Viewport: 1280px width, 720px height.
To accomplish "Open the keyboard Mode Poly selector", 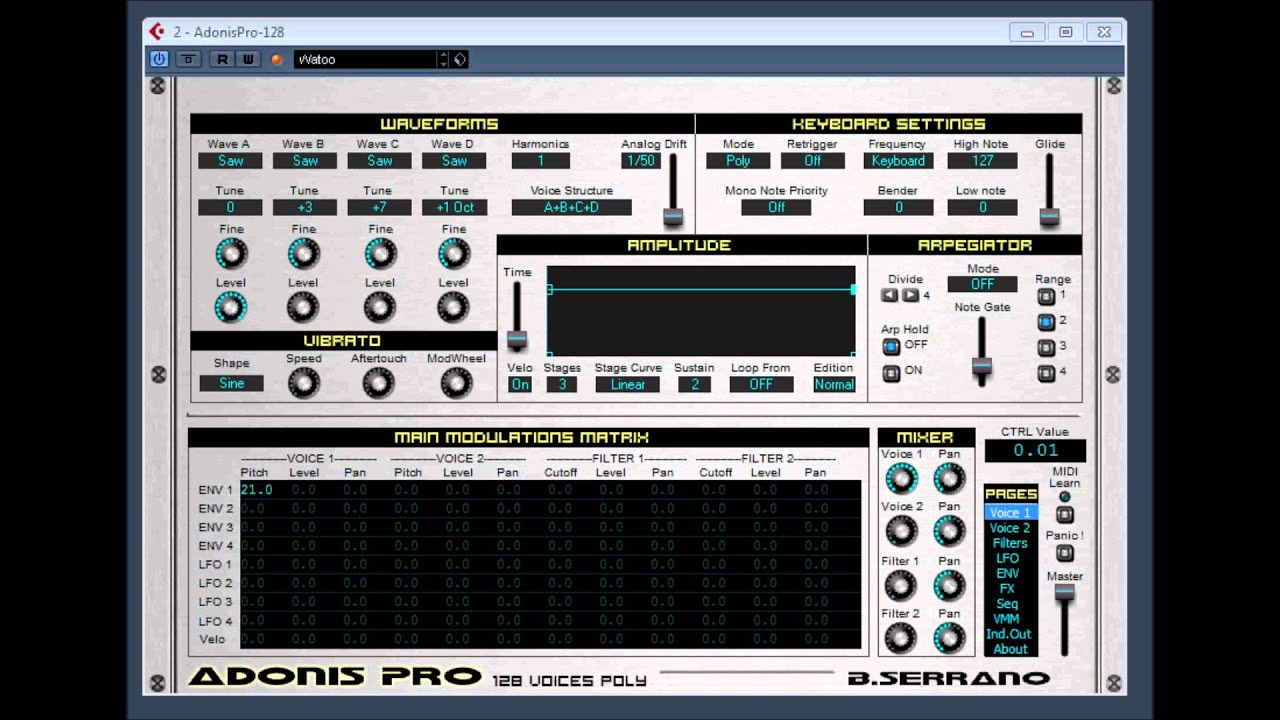I will [738, 160].
